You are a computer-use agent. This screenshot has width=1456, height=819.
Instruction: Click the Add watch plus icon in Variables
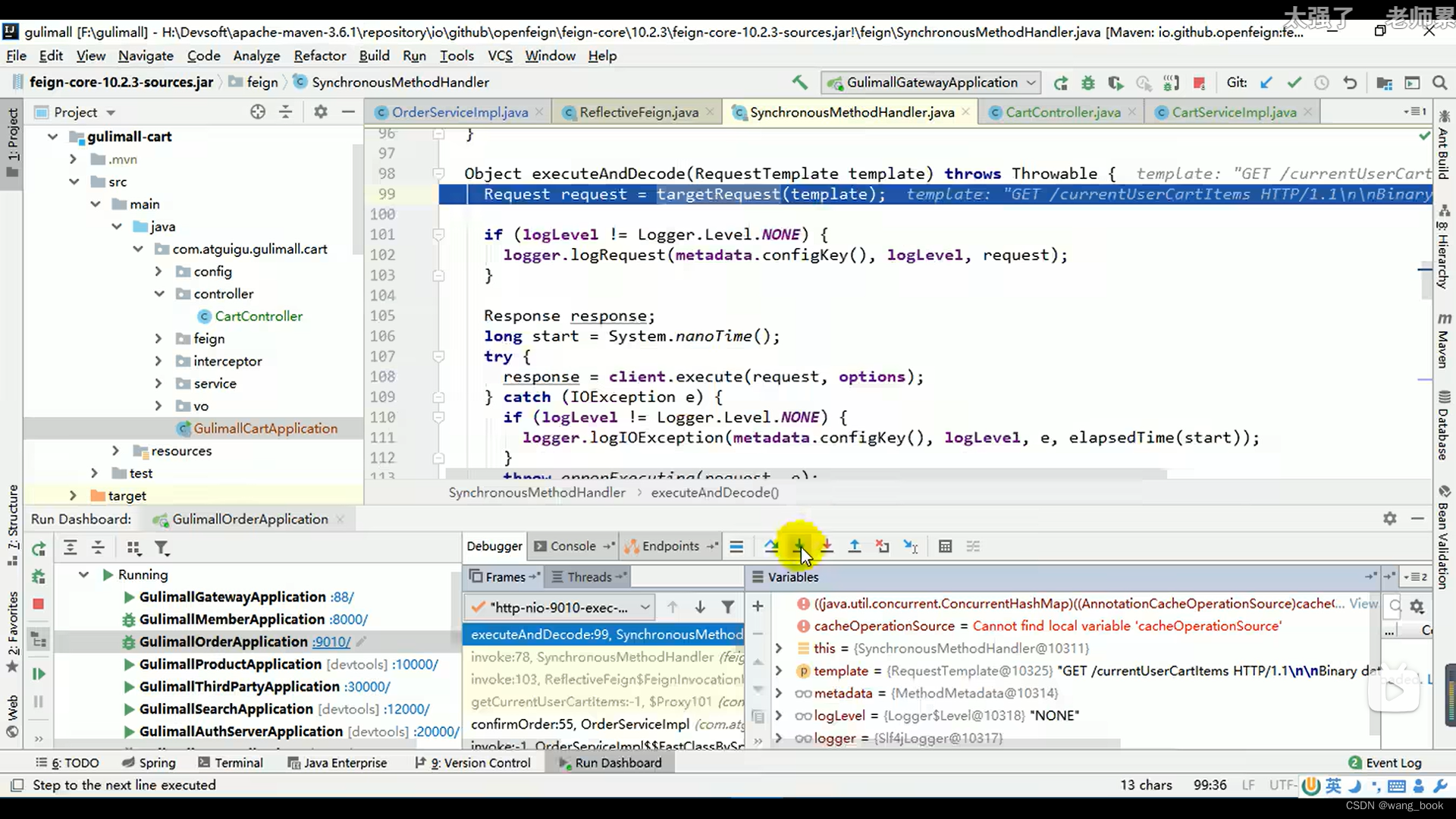[x=758, y=606]
